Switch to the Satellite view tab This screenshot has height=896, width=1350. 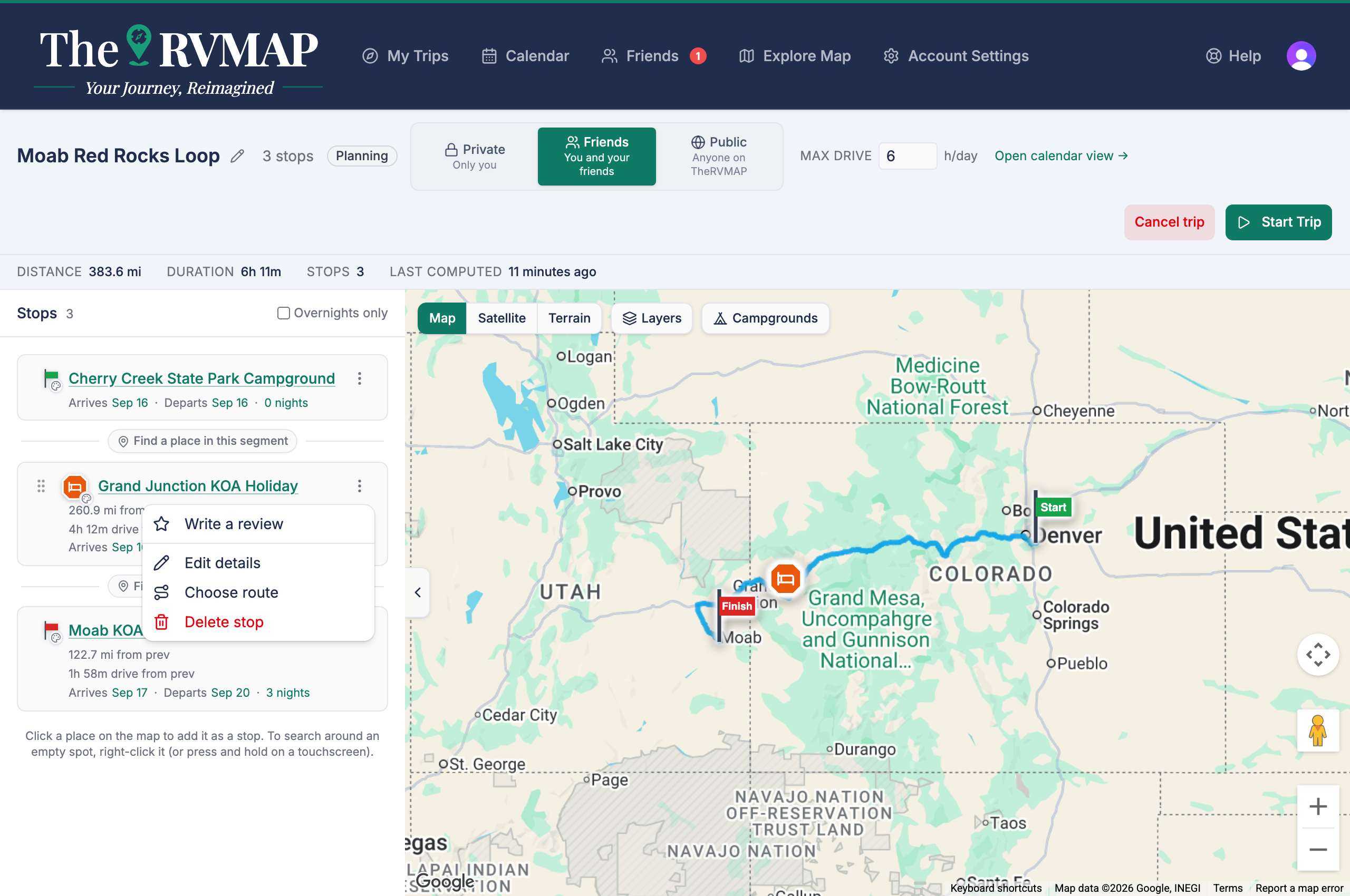(x=502, y=318)
